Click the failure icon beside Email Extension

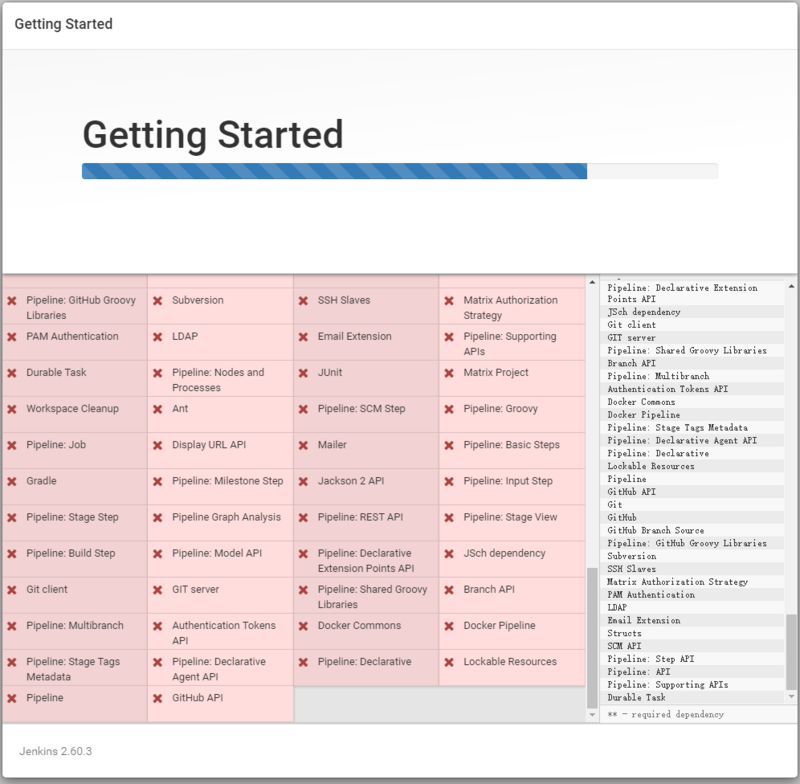click(305, 337)
